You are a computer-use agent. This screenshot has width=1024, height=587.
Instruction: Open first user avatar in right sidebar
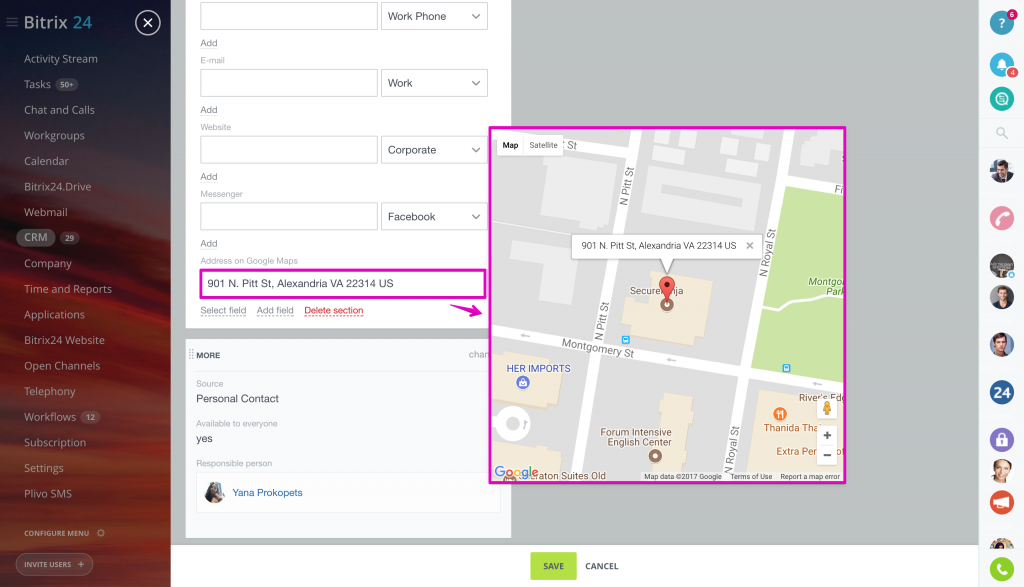pyautogui.click(x=1001, y=171)
